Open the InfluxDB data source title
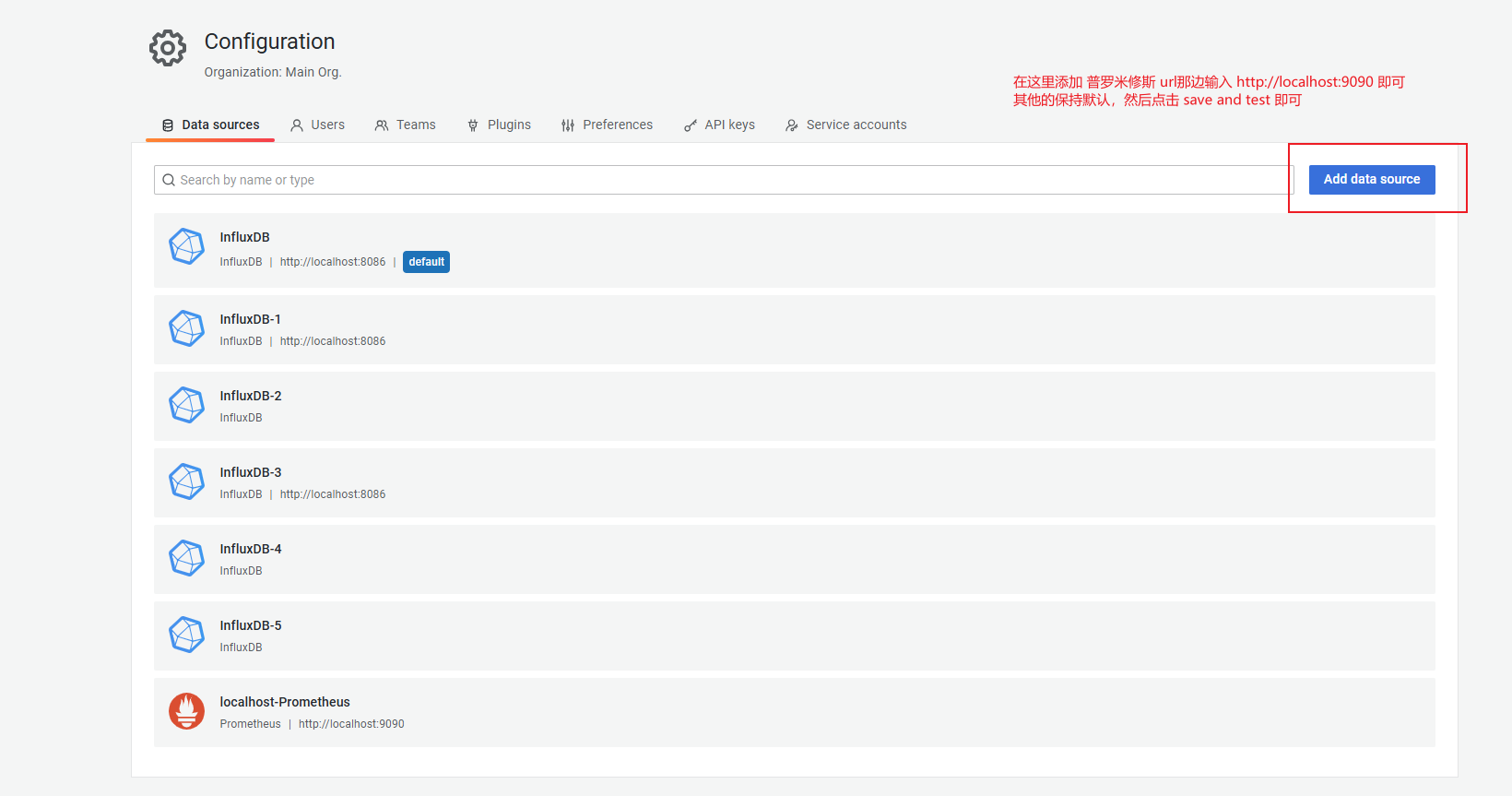This screenshot has height=796, width=1512. (x=244, y=237)
